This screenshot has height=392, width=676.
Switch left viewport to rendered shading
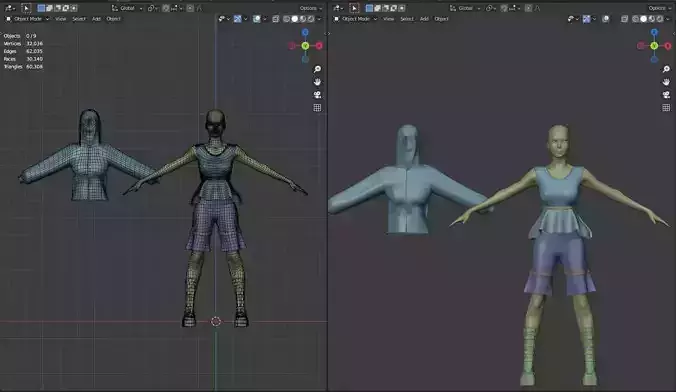point(311,19)
